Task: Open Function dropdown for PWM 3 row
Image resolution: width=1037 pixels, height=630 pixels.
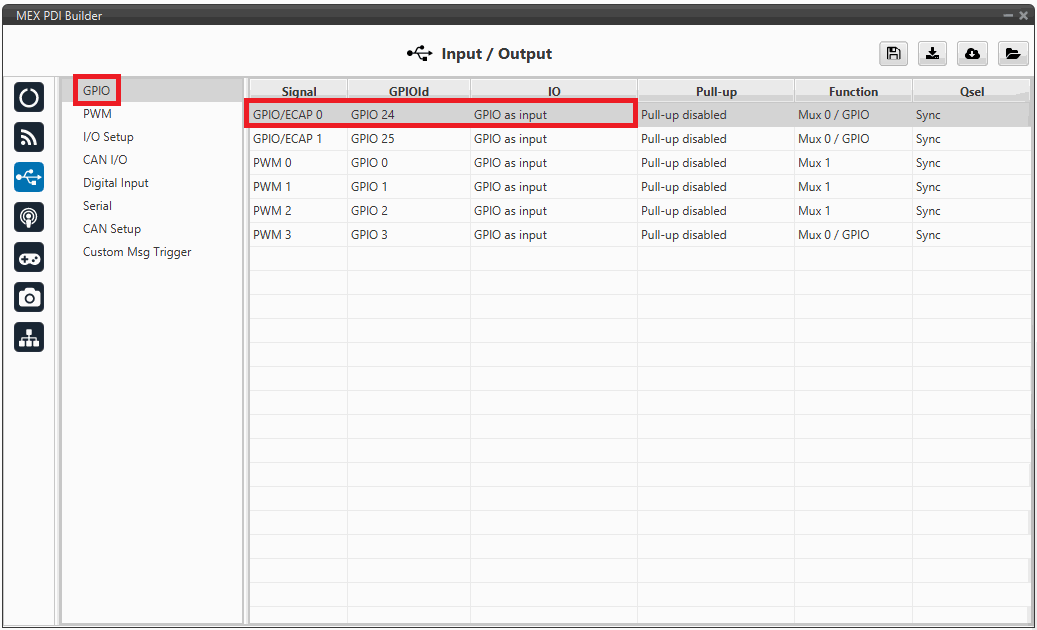Action: 852,235
